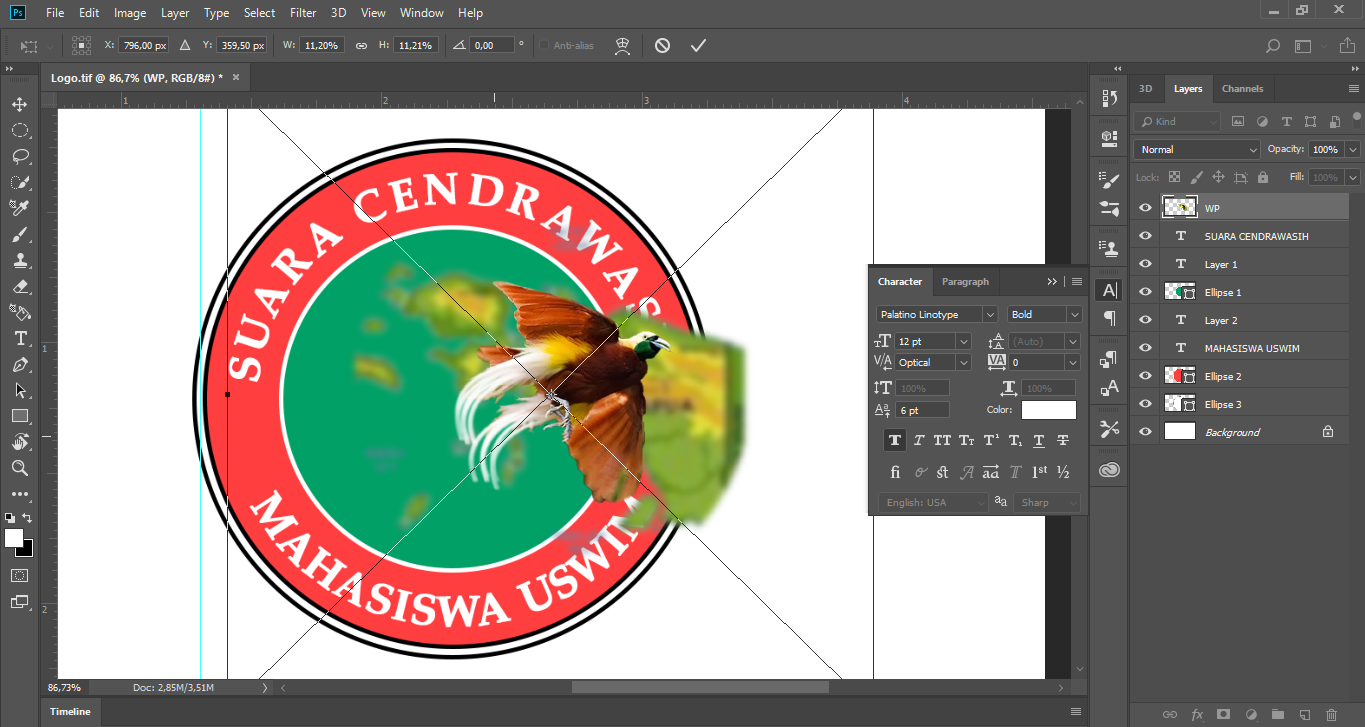Open the kerning dropdown set to Optical
This screenshot has height=727, width=1365.
pos(963,362)
